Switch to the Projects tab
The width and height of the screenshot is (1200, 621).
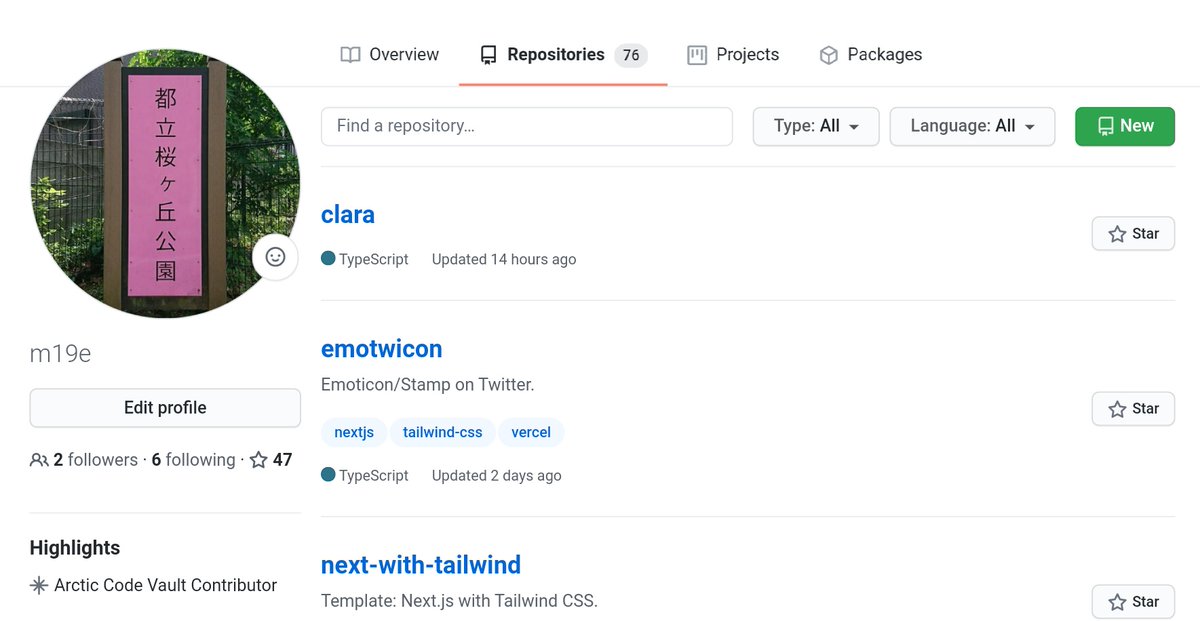click(x=733, y=55)
